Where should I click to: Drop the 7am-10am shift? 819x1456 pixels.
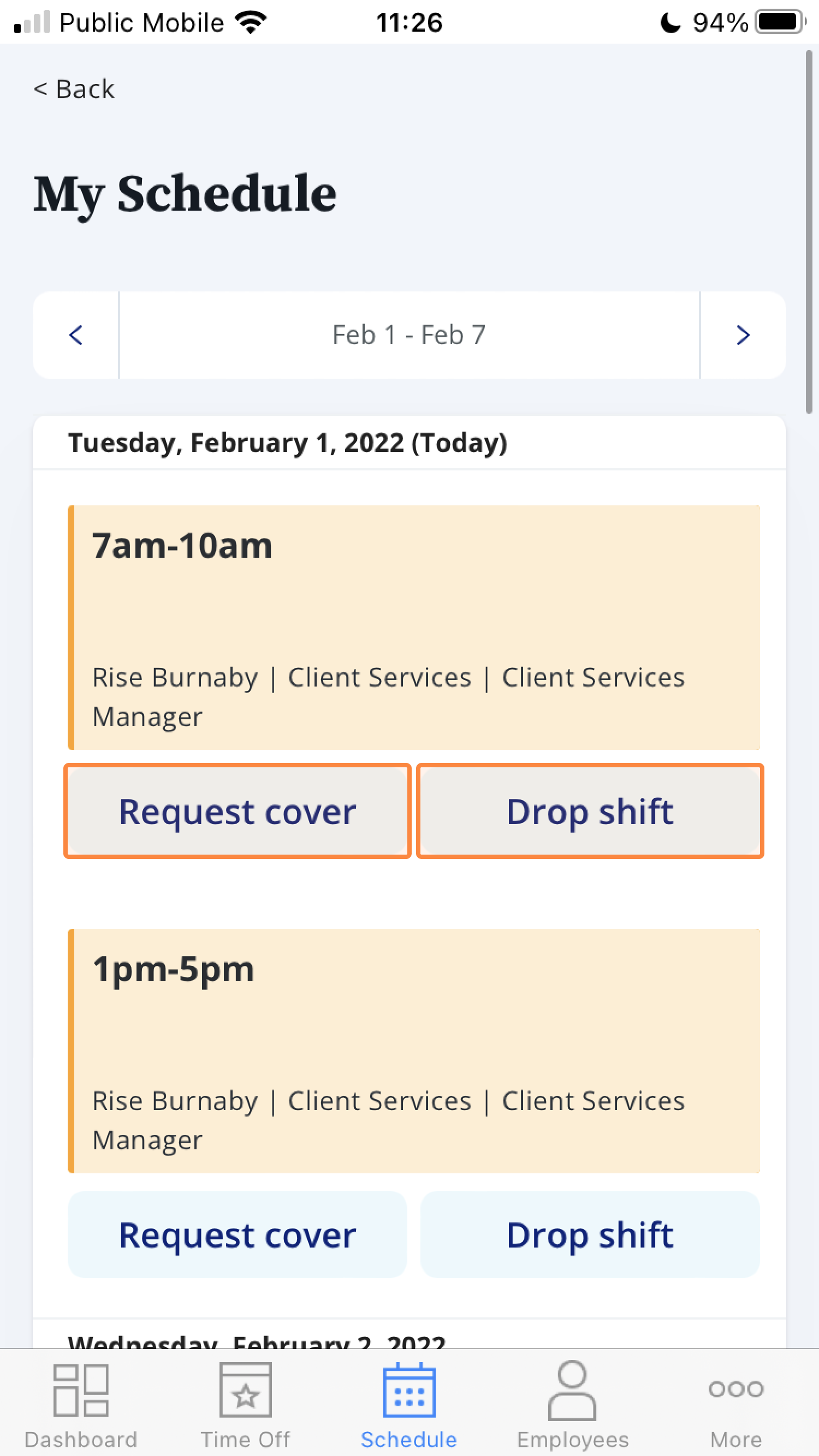click(590, 811)
